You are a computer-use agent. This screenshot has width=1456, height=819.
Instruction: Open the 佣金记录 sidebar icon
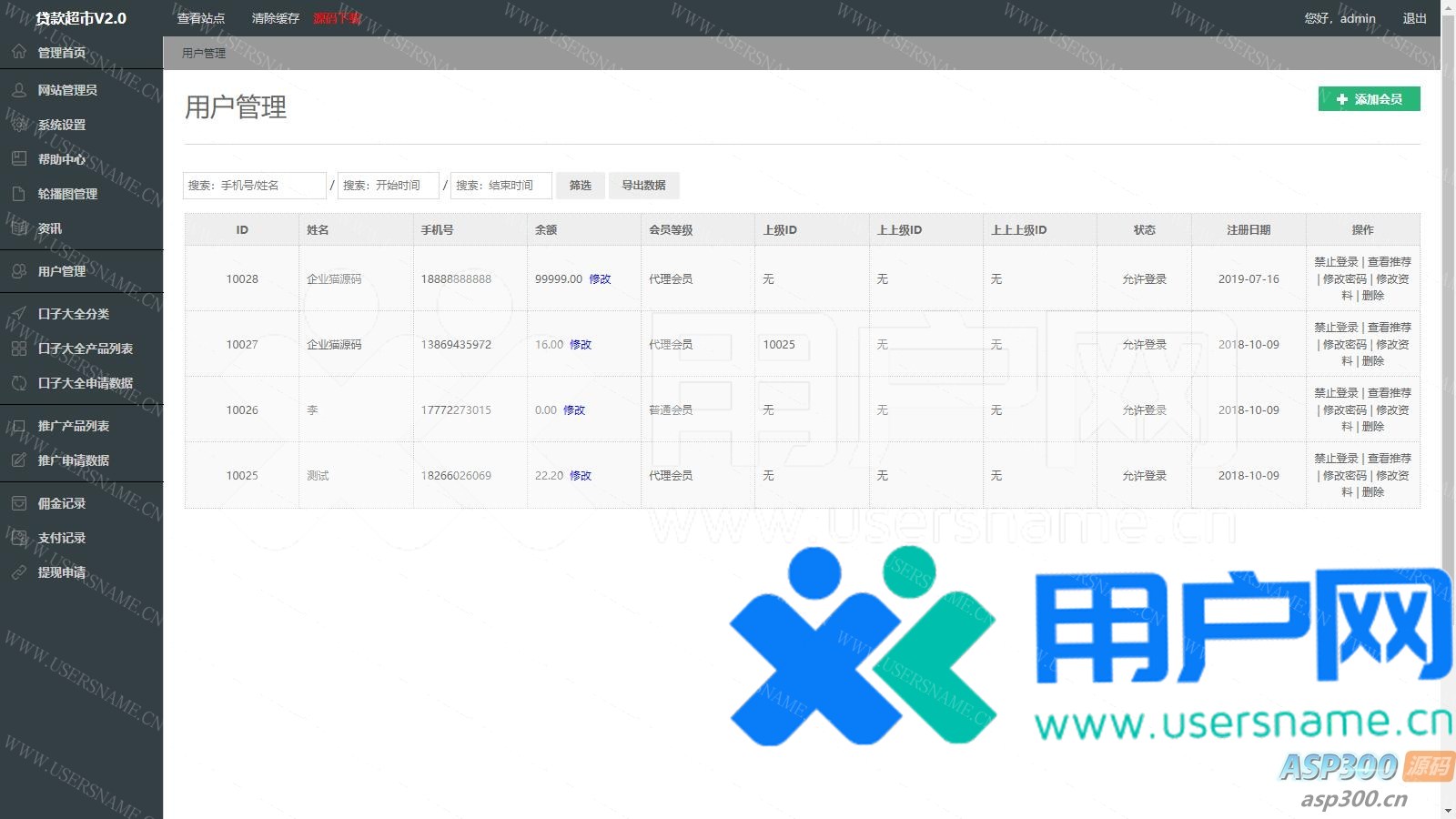point(19,503)
